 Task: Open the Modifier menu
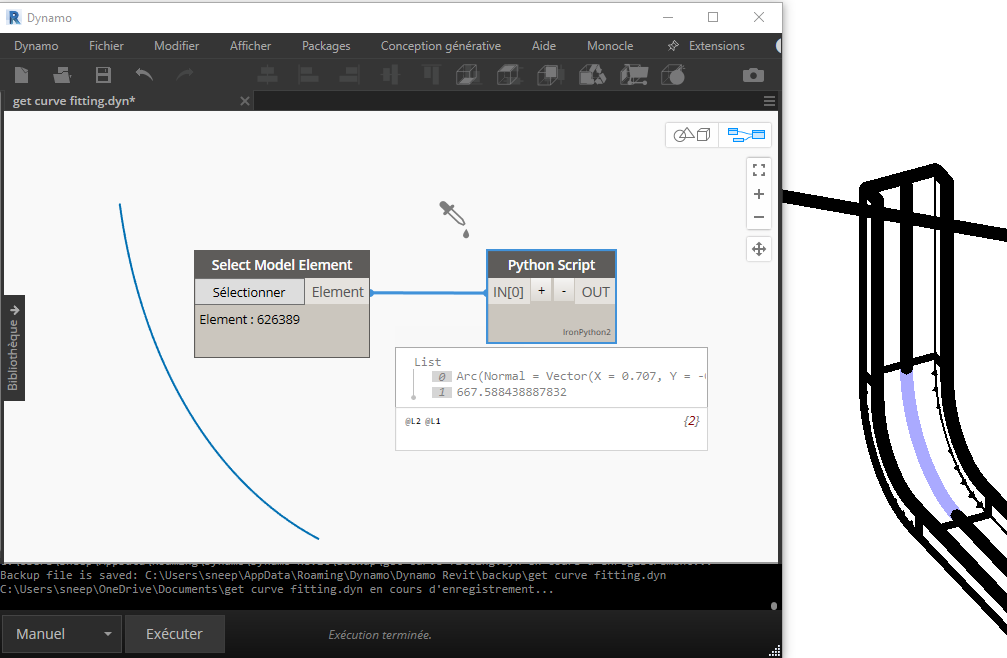coord(177,46)
